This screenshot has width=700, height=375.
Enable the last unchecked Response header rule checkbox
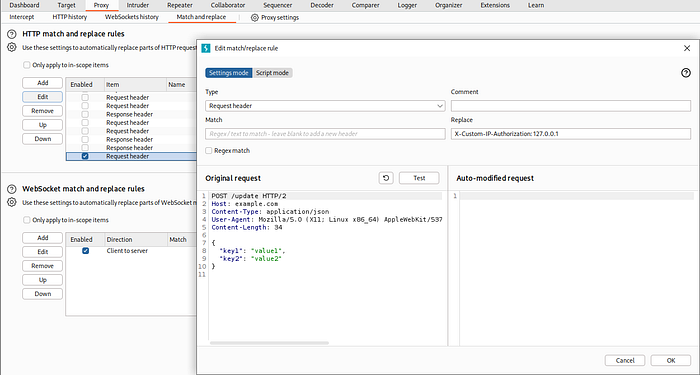point(85,148)
